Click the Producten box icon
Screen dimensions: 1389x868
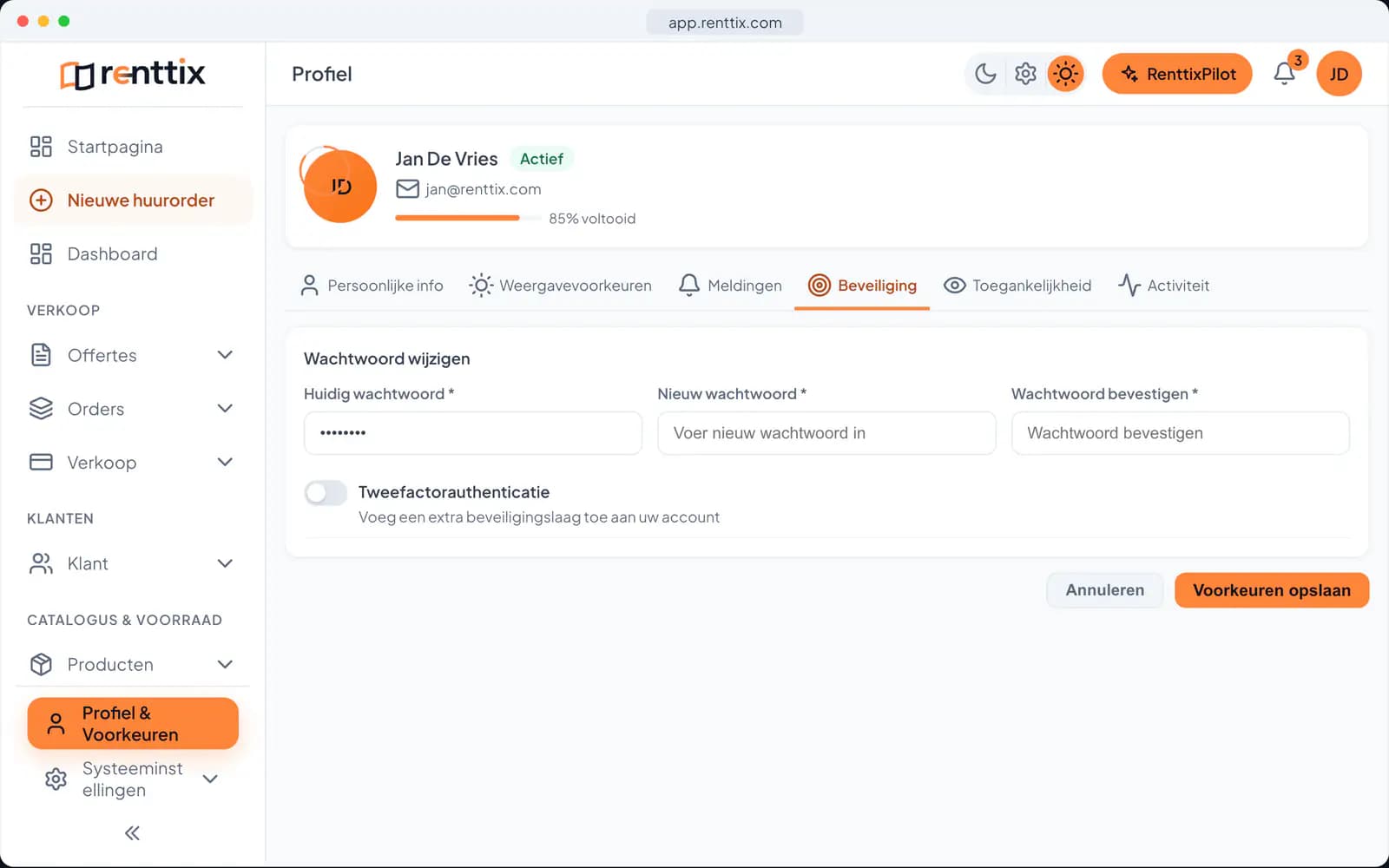(x=41, y=664)
